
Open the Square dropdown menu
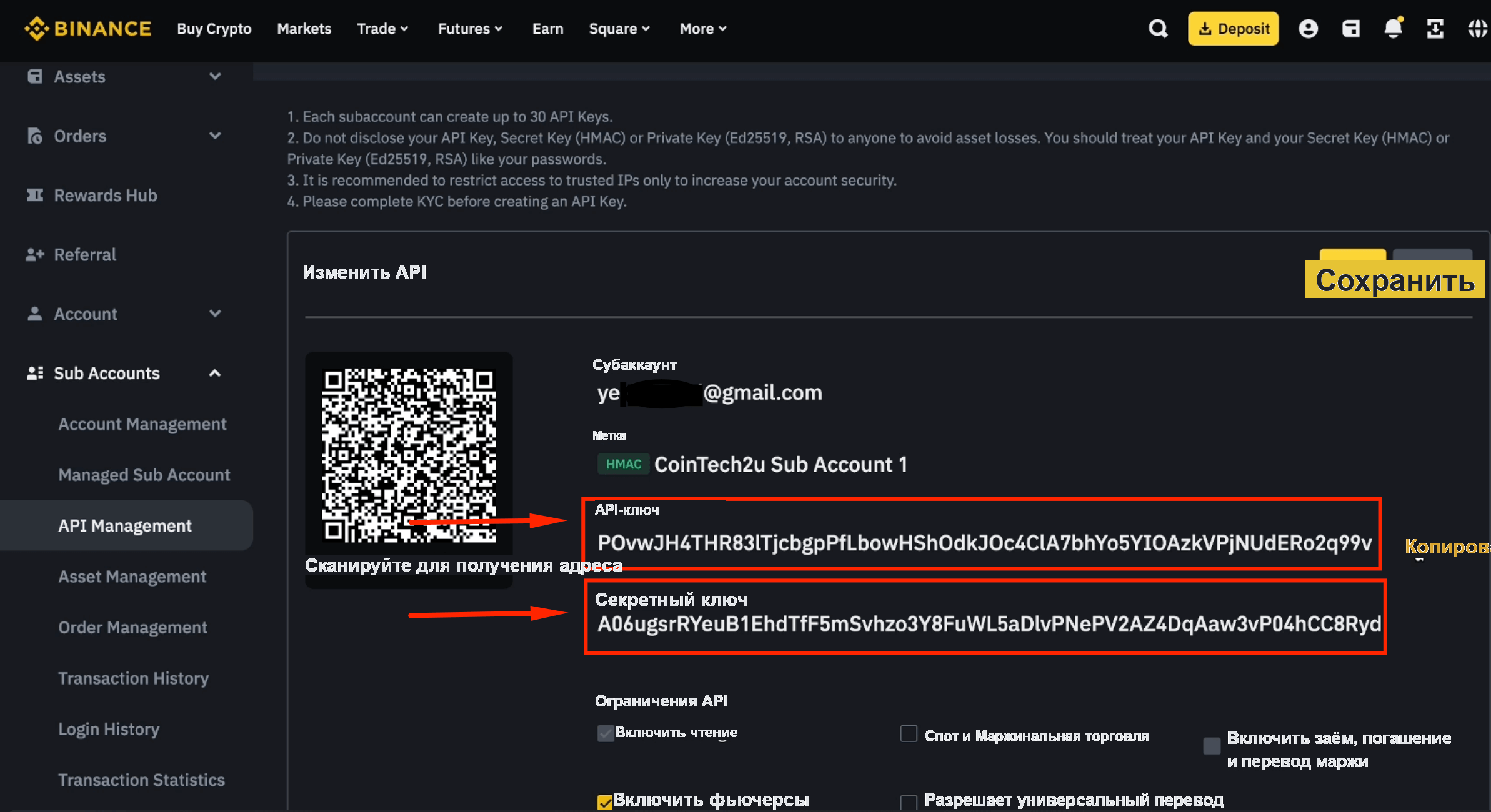(x=619, y=29)
